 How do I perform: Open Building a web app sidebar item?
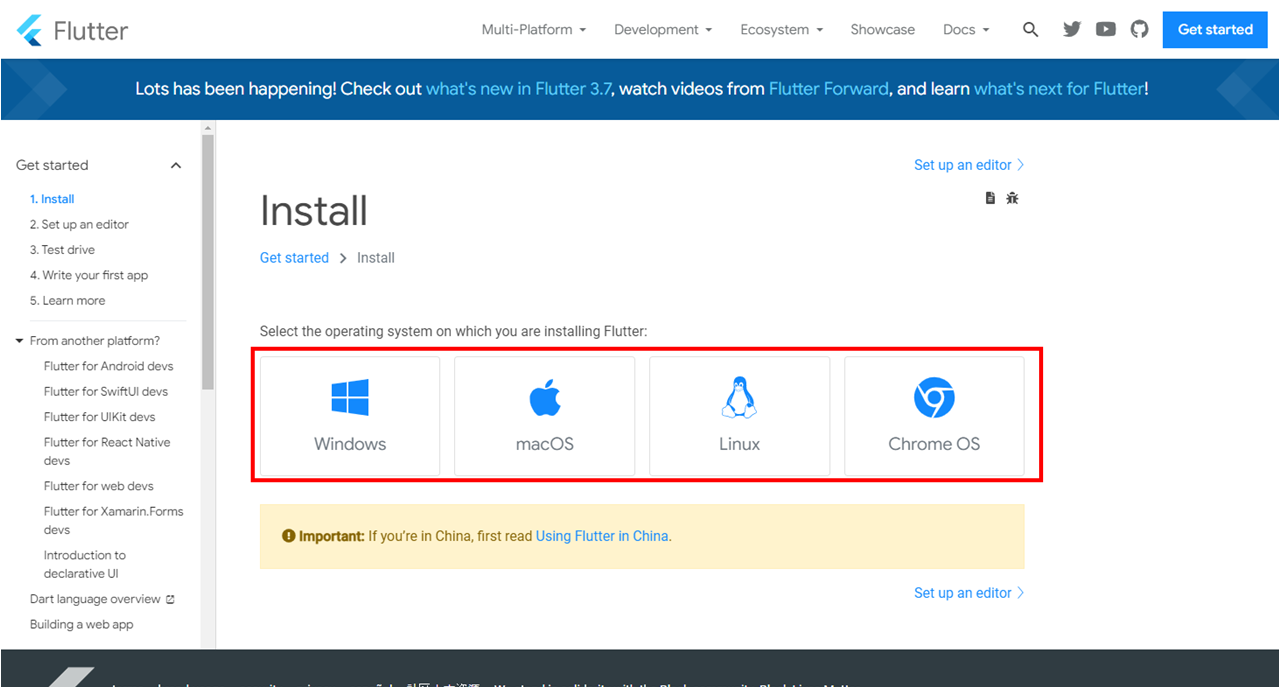click(81, 625)
